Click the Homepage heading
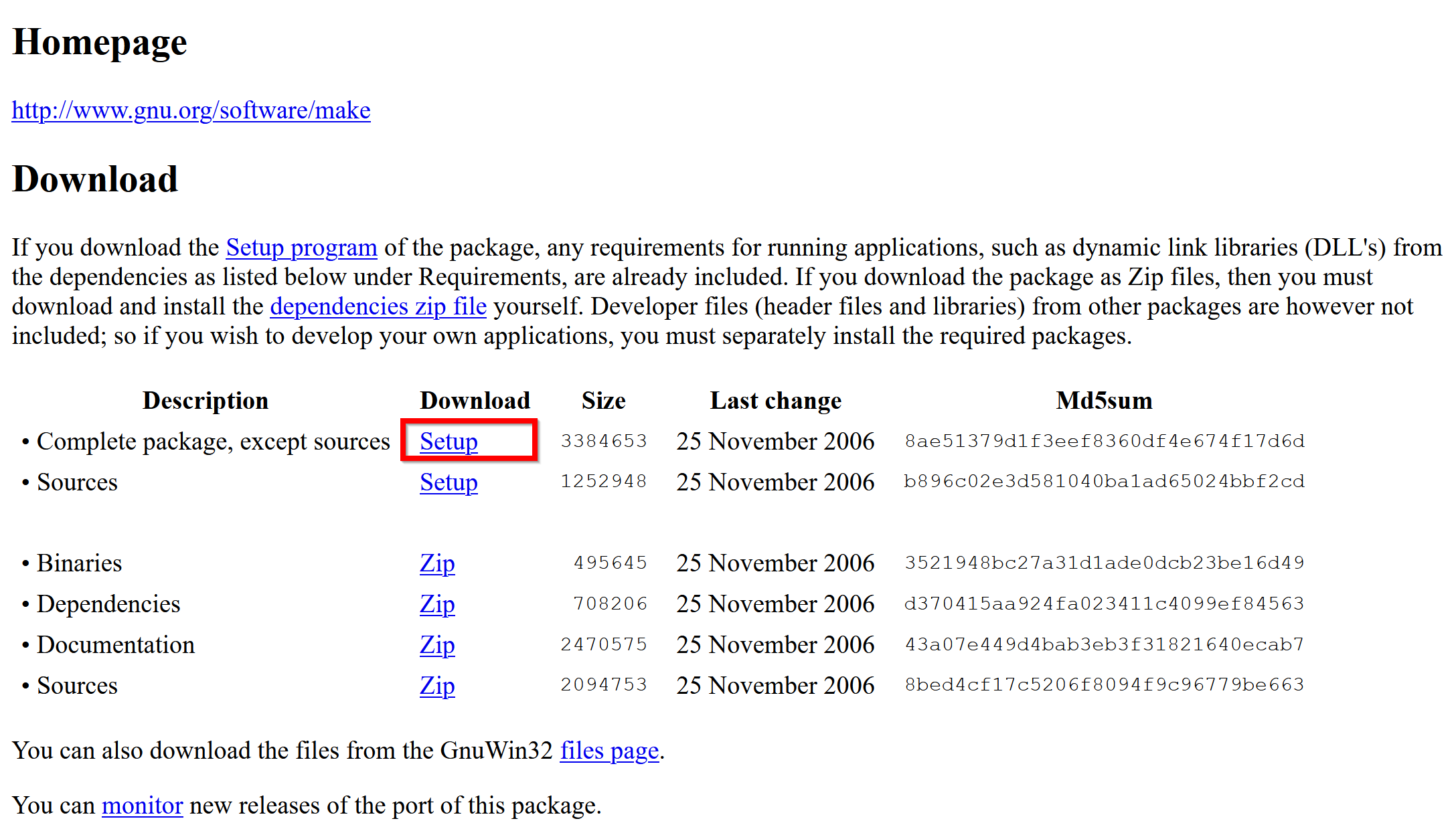Screen dimensions: 1456x835 coord(100,42)
